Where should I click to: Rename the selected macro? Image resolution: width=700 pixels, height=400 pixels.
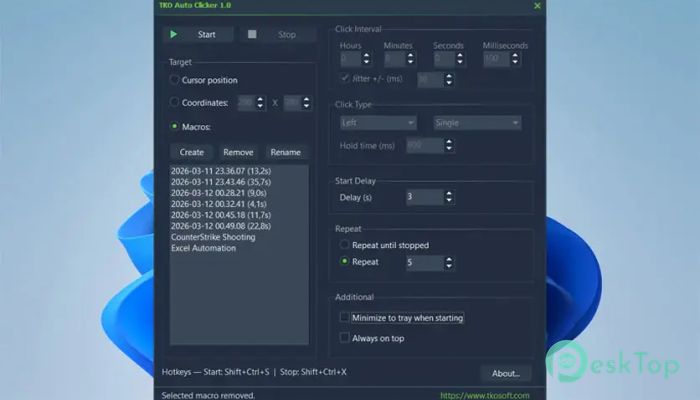click(x=285, y=152)
